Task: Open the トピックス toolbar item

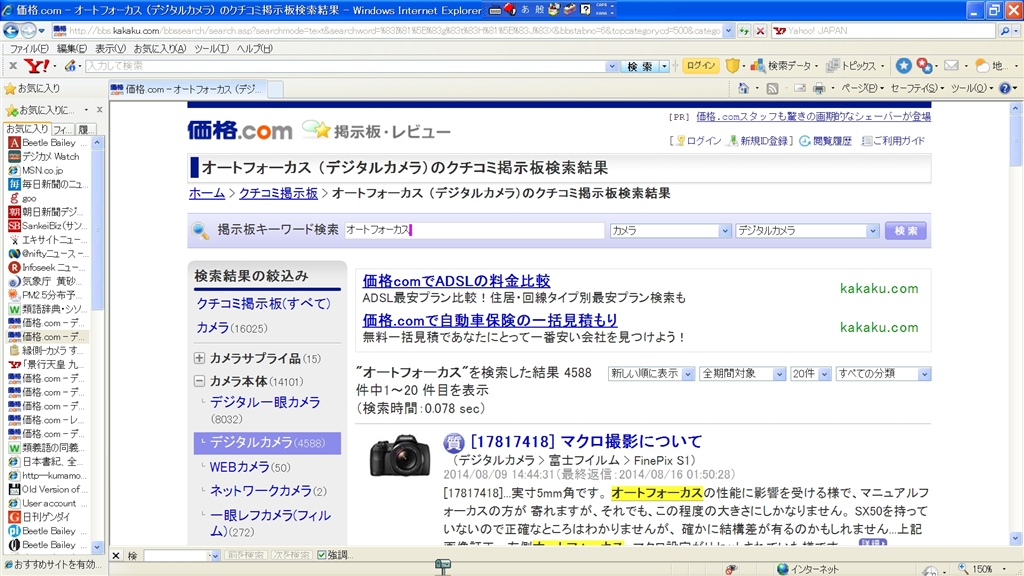Action: tap(856, 65)
